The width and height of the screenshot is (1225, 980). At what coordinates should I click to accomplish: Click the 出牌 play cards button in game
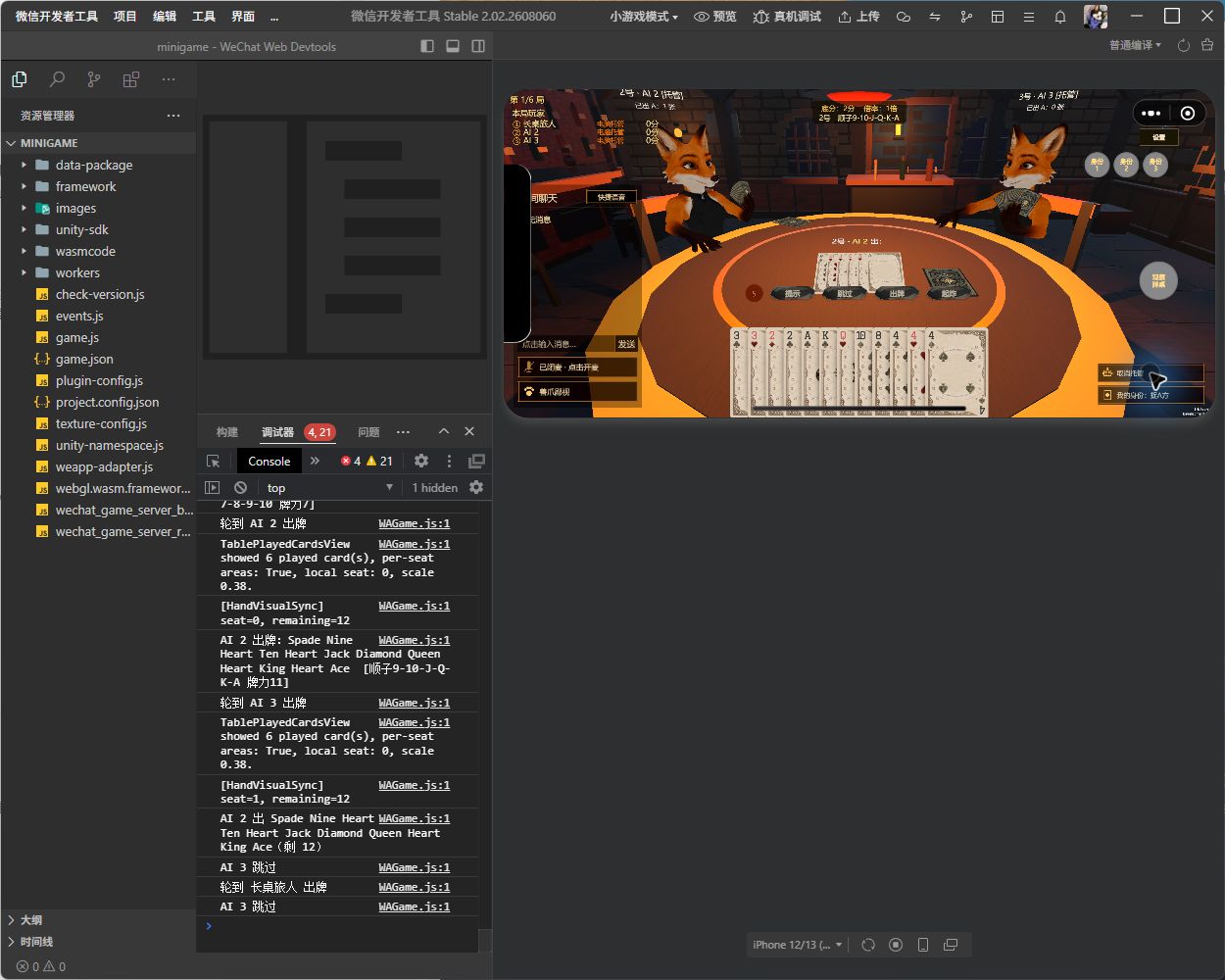point(897,293)
